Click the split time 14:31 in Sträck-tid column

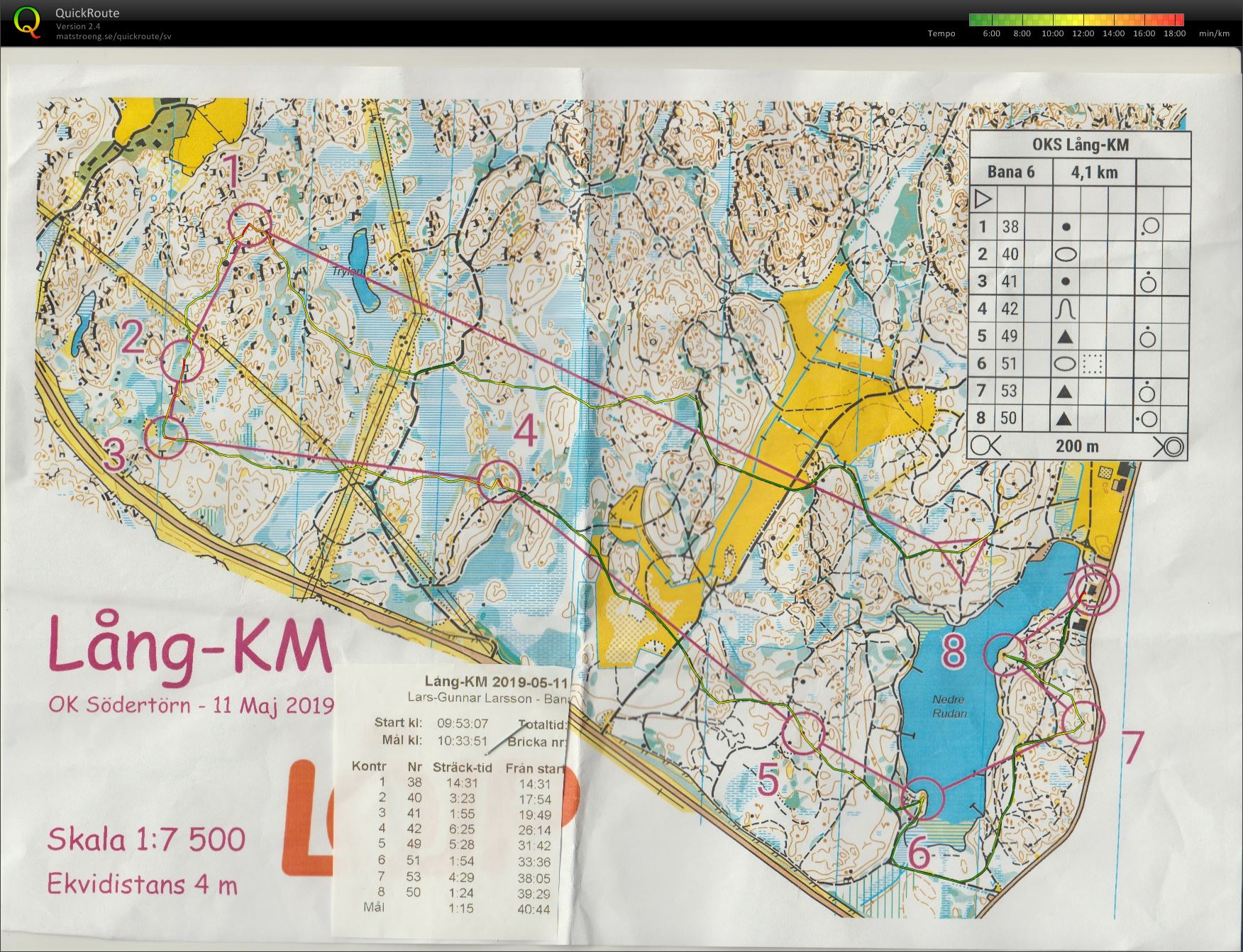coord(462,783)
